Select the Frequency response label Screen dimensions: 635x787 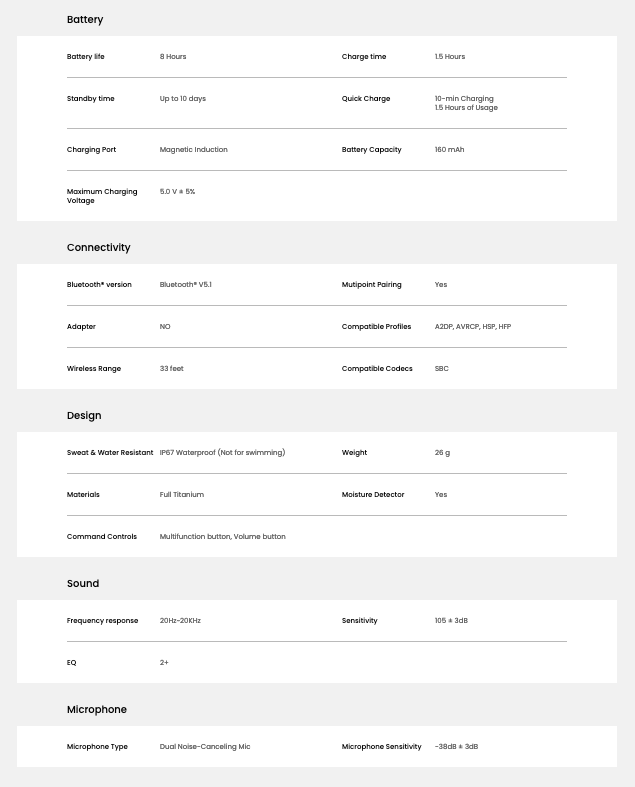102,621
